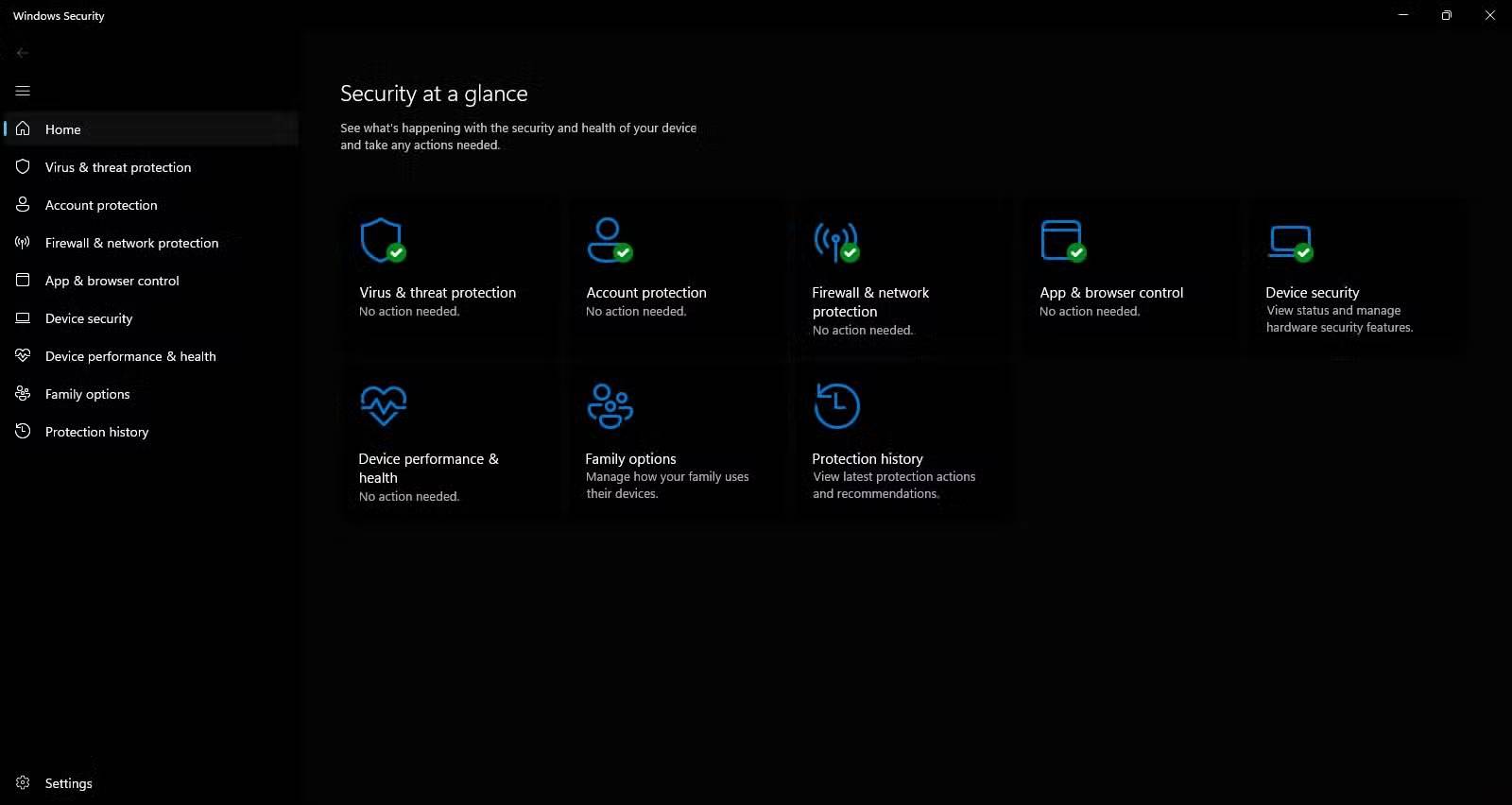Click the large family icon on the Family options card
The width and height of the screenshot is (1512, 805).
click(x=610, y=405)
